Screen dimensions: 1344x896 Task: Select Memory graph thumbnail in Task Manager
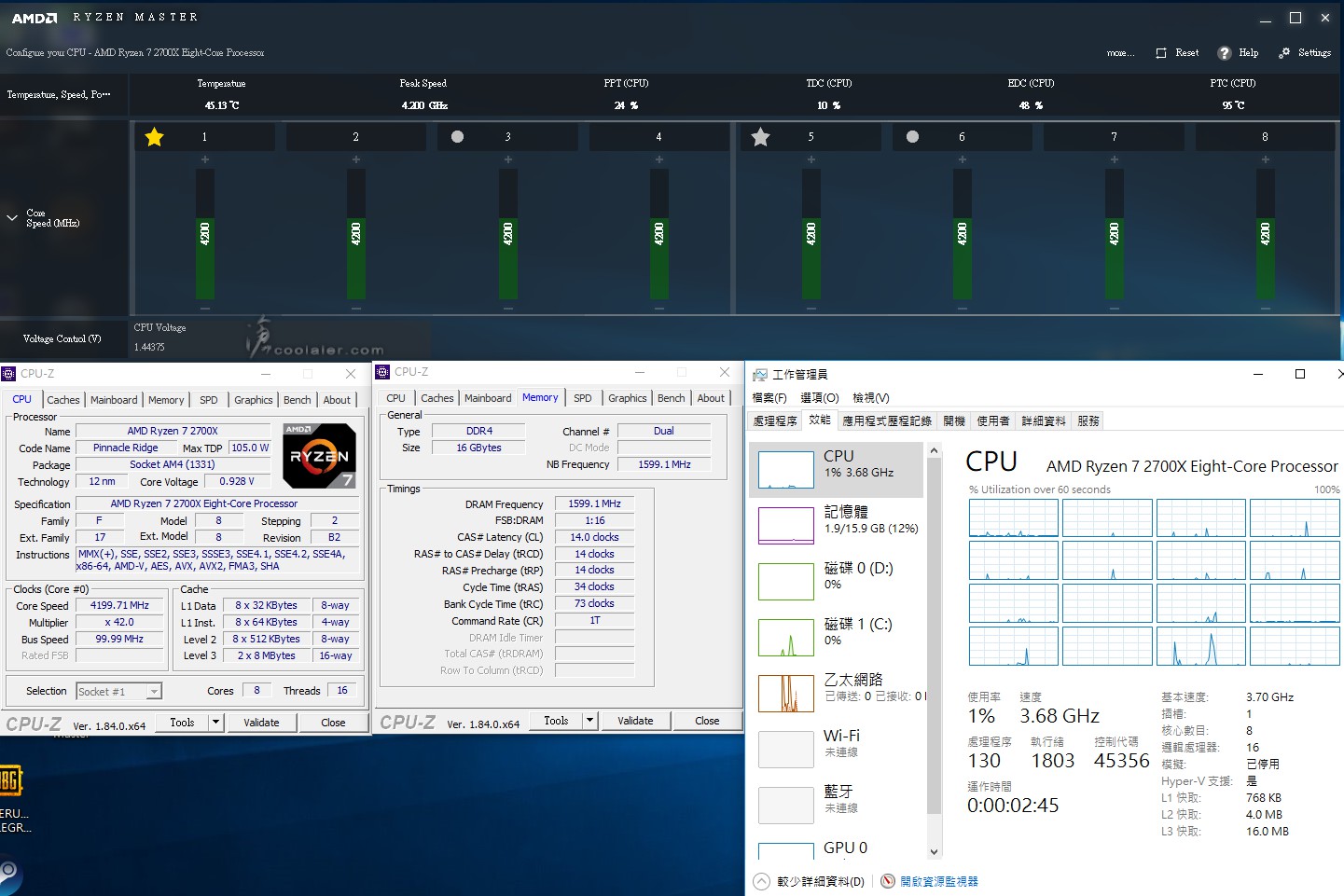[786, 526]
